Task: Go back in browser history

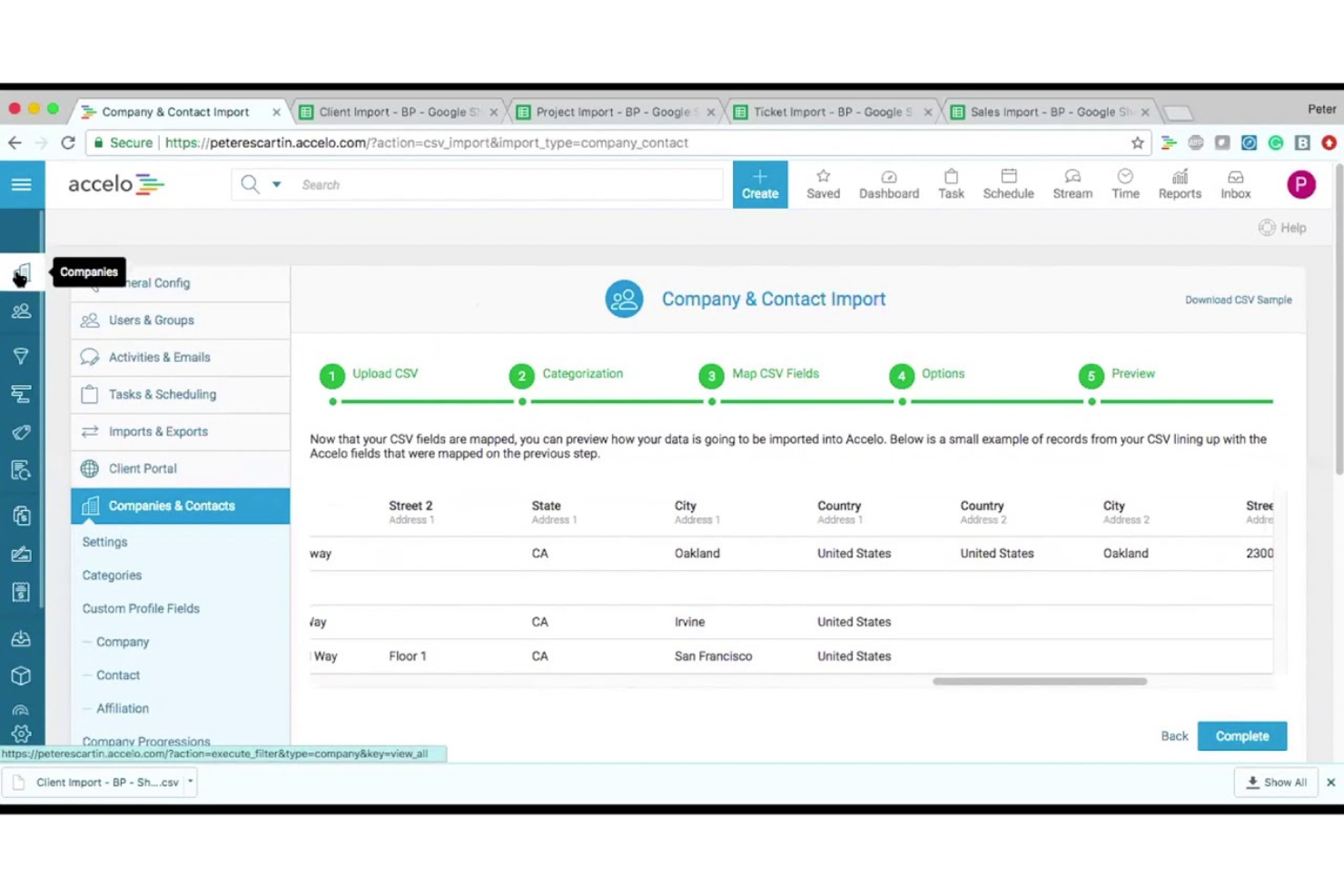Action: [15, 143]
